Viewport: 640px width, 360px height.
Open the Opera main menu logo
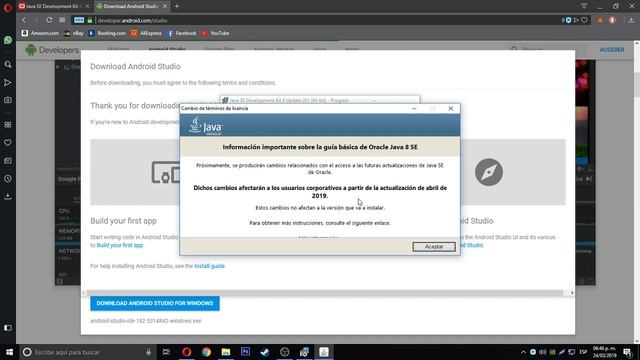[x=8, y=7]
